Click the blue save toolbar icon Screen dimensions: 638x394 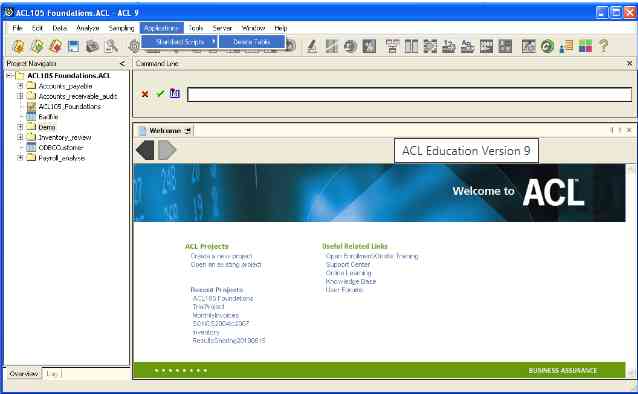coord(74,46)
